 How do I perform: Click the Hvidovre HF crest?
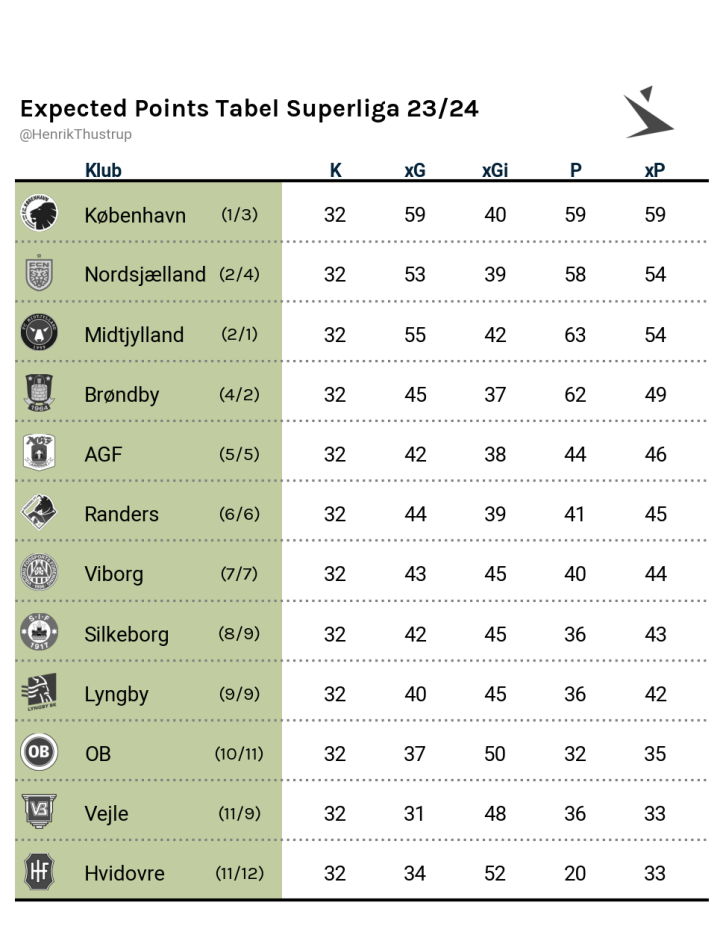(x=39, y=871)
